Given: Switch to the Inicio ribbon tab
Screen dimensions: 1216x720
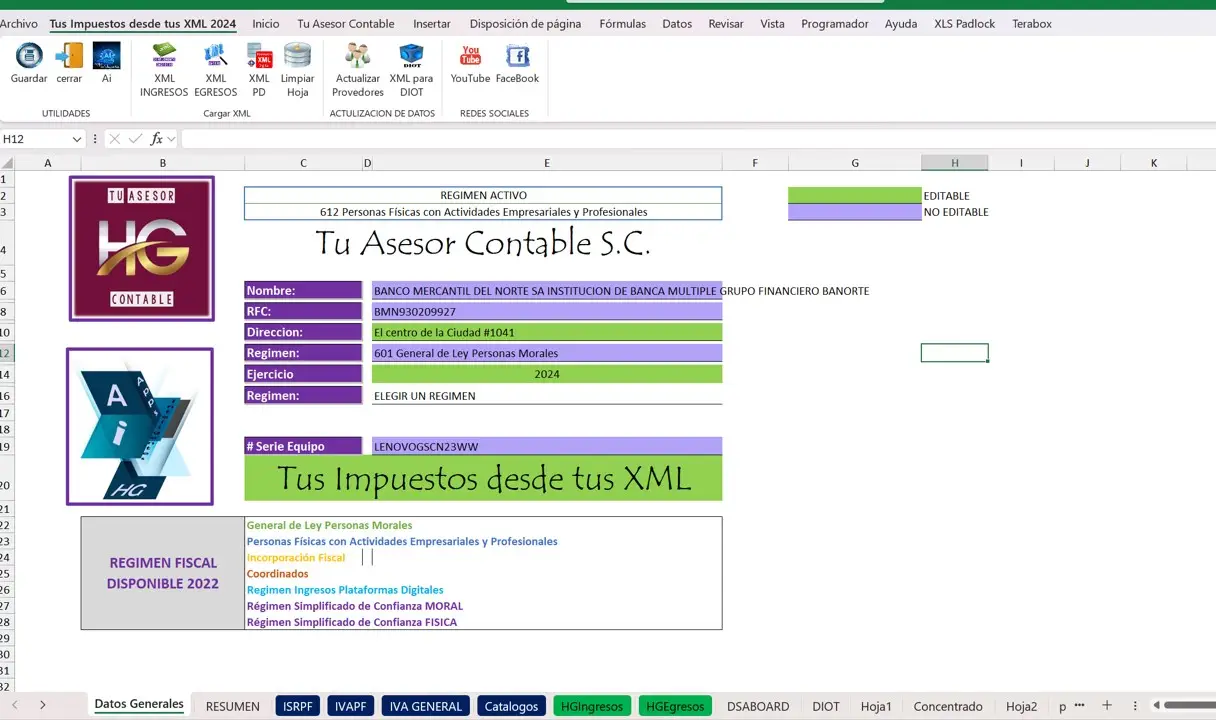Looking at the screenshot, I should [266, 23].
